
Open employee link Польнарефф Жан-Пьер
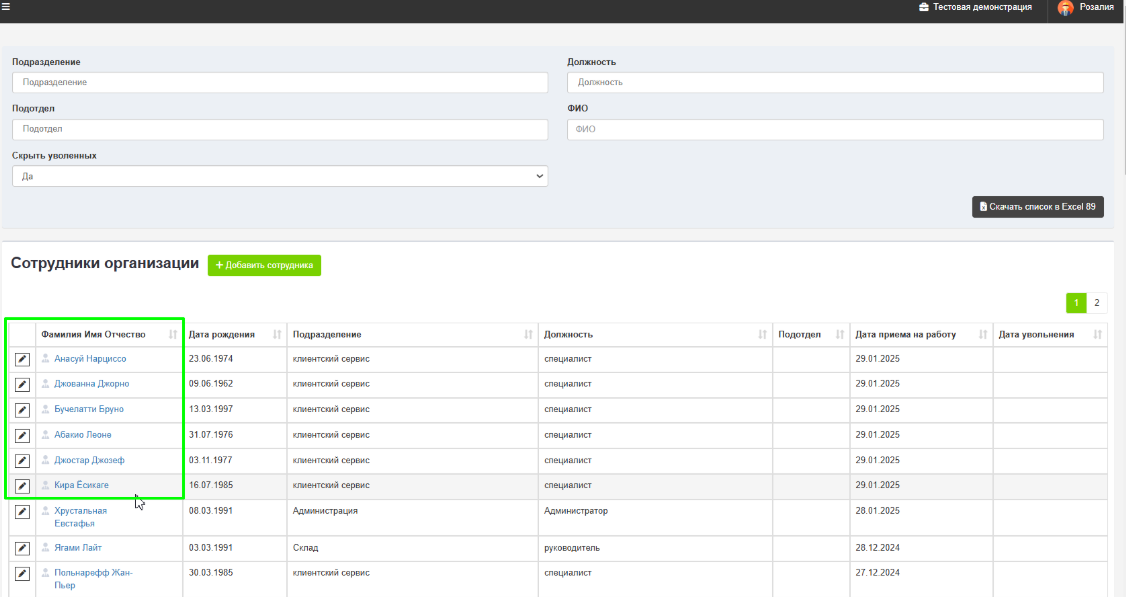pos(93,579)
